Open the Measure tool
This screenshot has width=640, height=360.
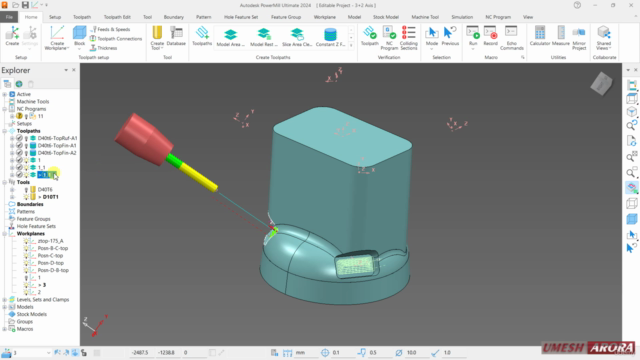560,36
